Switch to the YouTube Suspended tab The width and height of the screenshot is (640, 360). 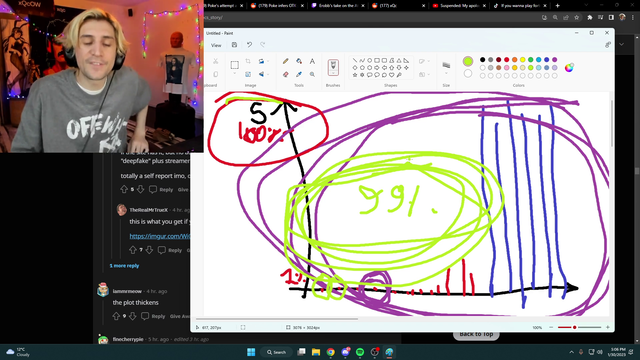(459, 6)
